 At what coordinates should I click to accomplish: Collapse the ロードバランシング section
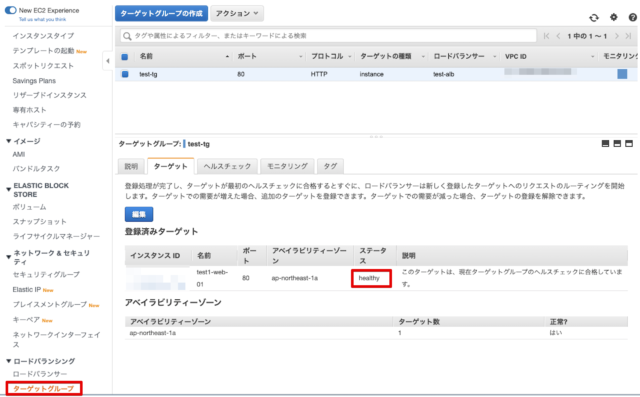[9, 361]
